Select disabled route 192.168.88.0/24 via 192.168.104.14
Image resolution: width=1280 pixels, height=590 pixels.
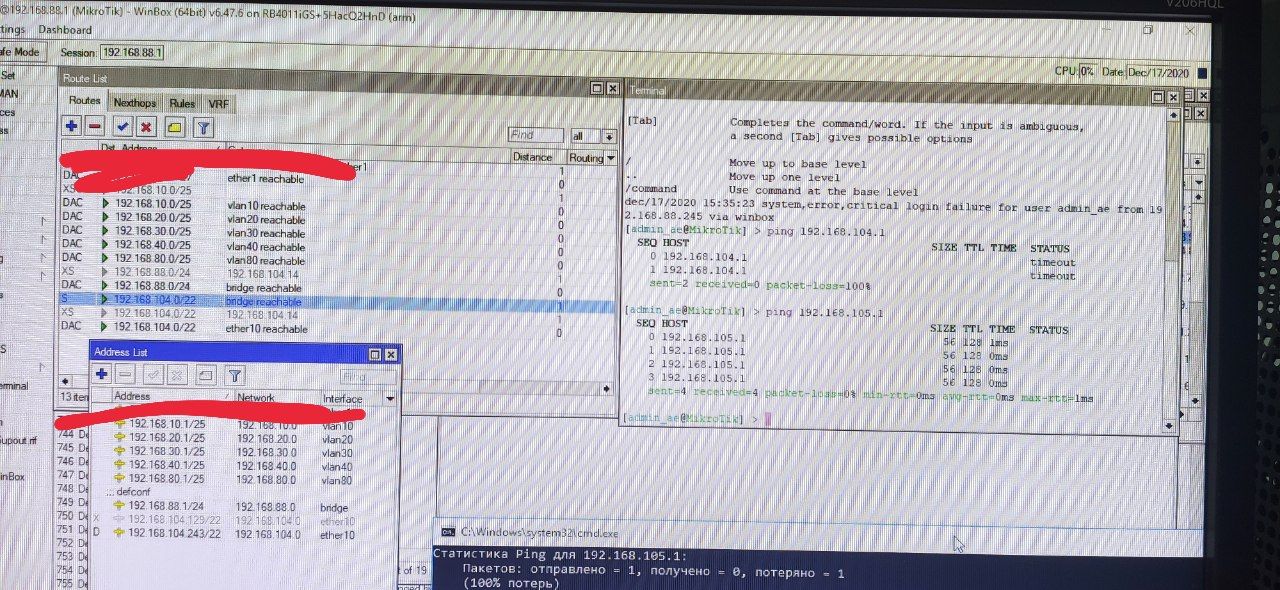(x=336, y=274)
